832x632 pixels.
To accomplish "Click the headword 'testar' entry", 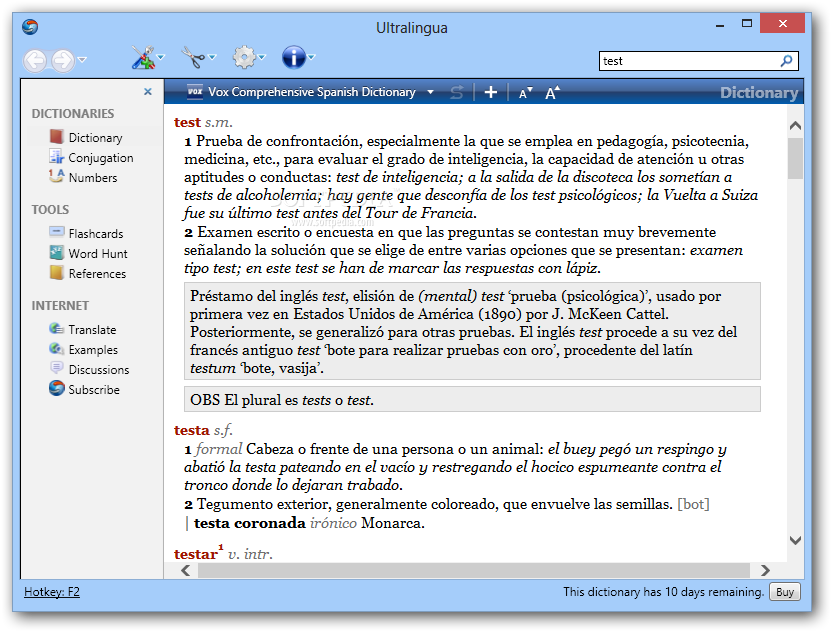I will pos(196,555).
